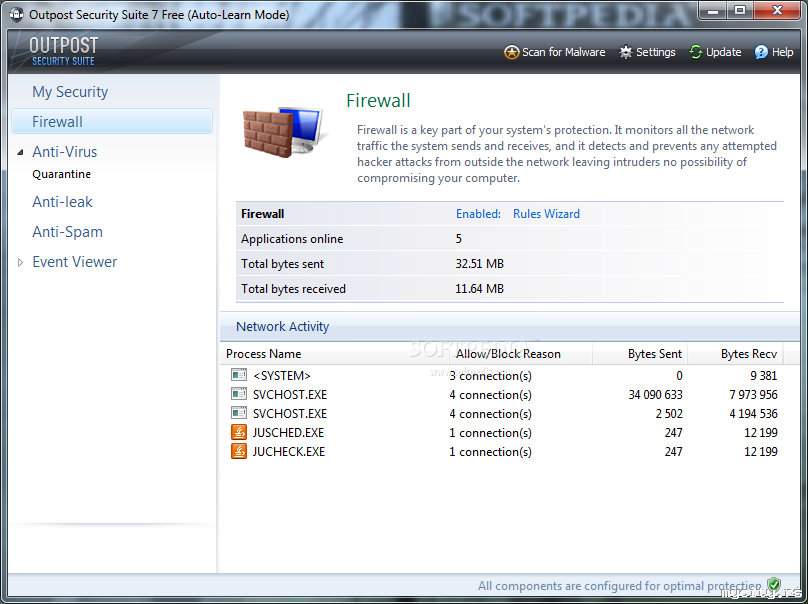Open the Rules Wizard link
The height and width of the screenshot is (604, 808).
tap(546, 214)
